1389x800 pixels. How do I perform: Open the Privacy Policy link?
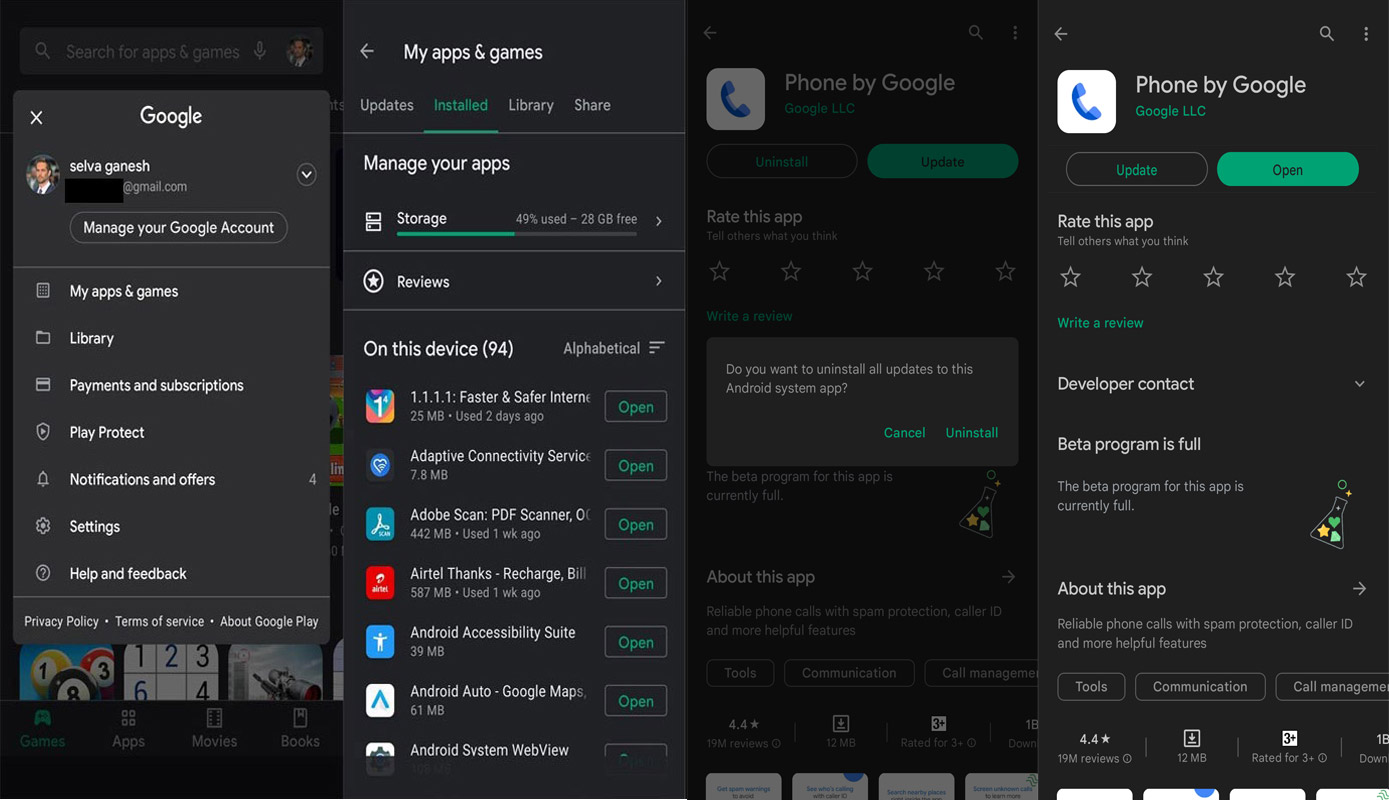61,621
